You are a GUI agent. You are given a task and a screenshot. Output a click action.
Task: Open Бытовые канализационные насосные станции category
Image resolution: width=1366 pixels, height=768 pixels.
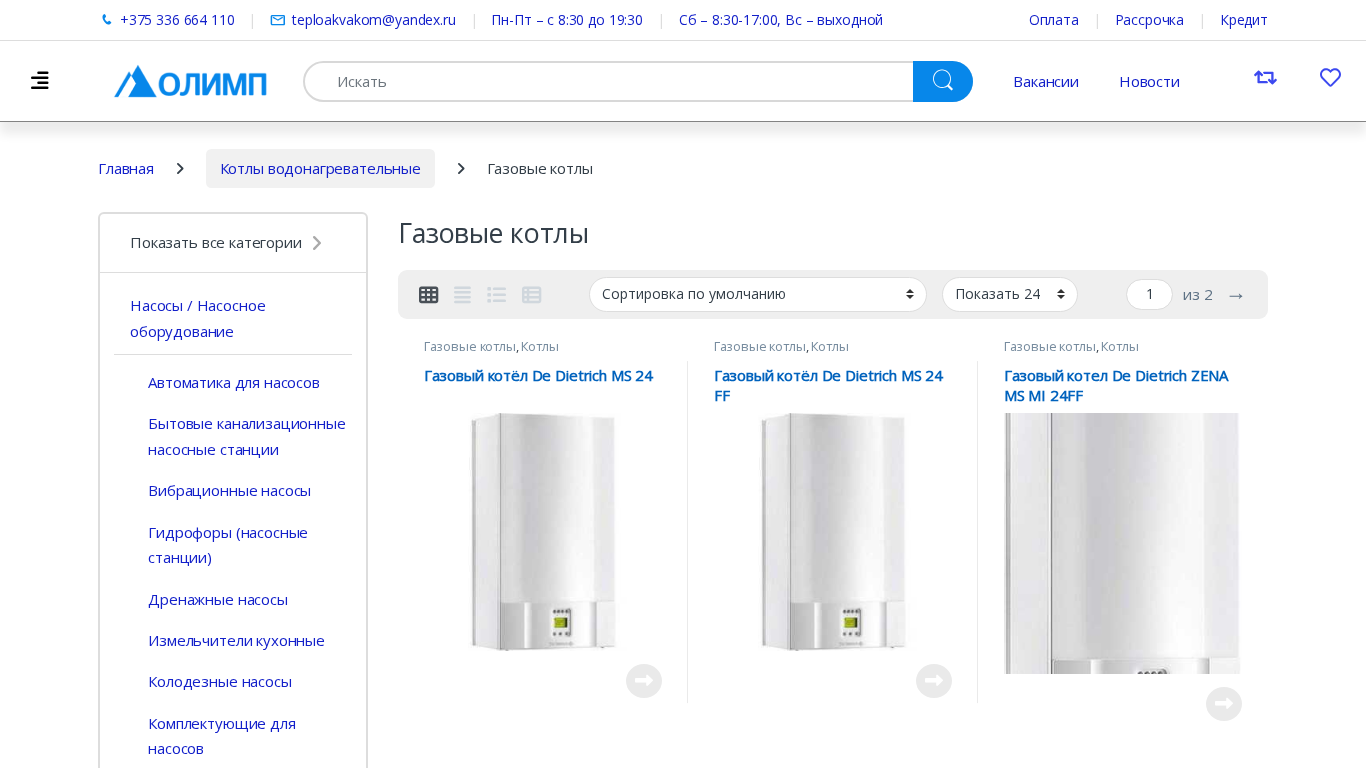pyautogui.click(x=247, y=436)
